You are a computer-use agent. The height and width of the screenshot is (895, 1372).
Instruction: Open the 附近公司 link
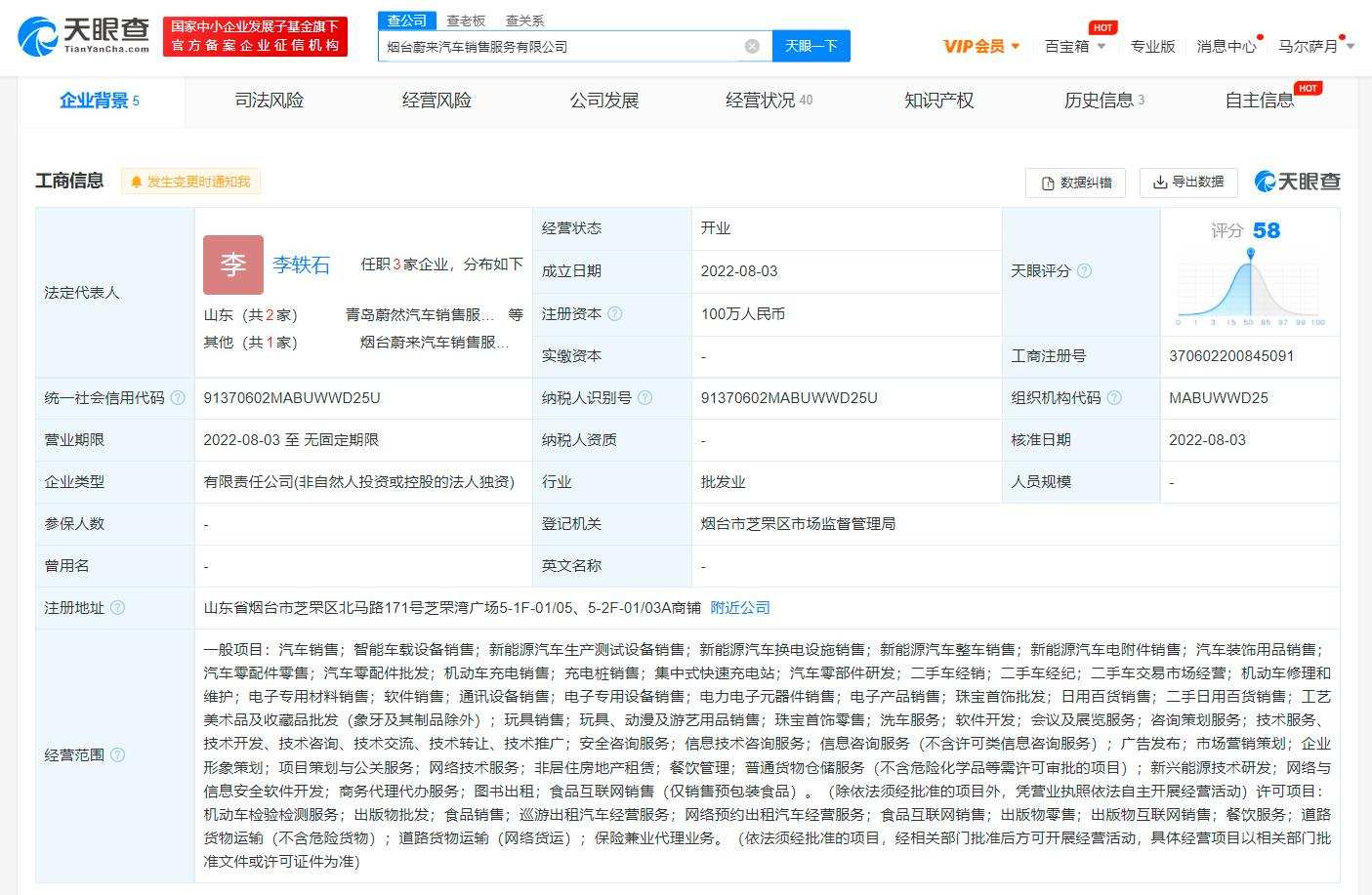(x=740, y=607)
